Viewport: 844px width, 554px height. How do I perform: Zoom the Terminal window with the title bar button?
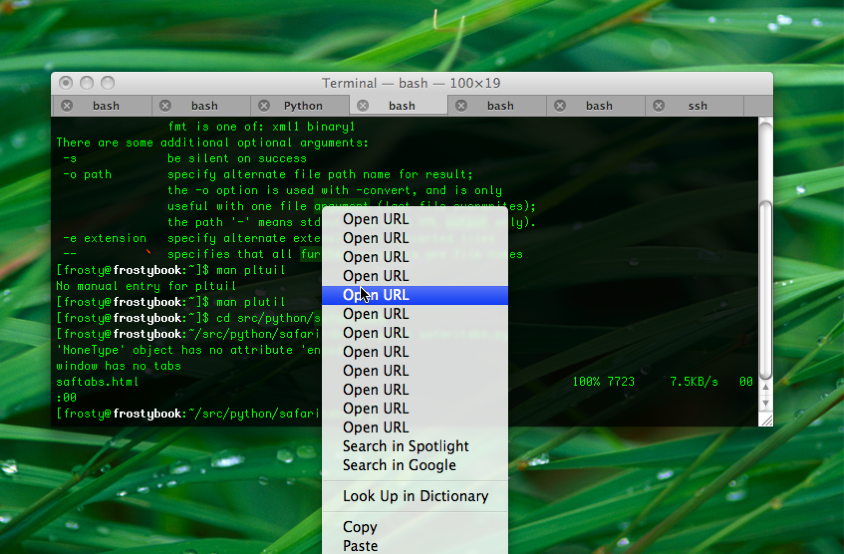coord(108,83)
